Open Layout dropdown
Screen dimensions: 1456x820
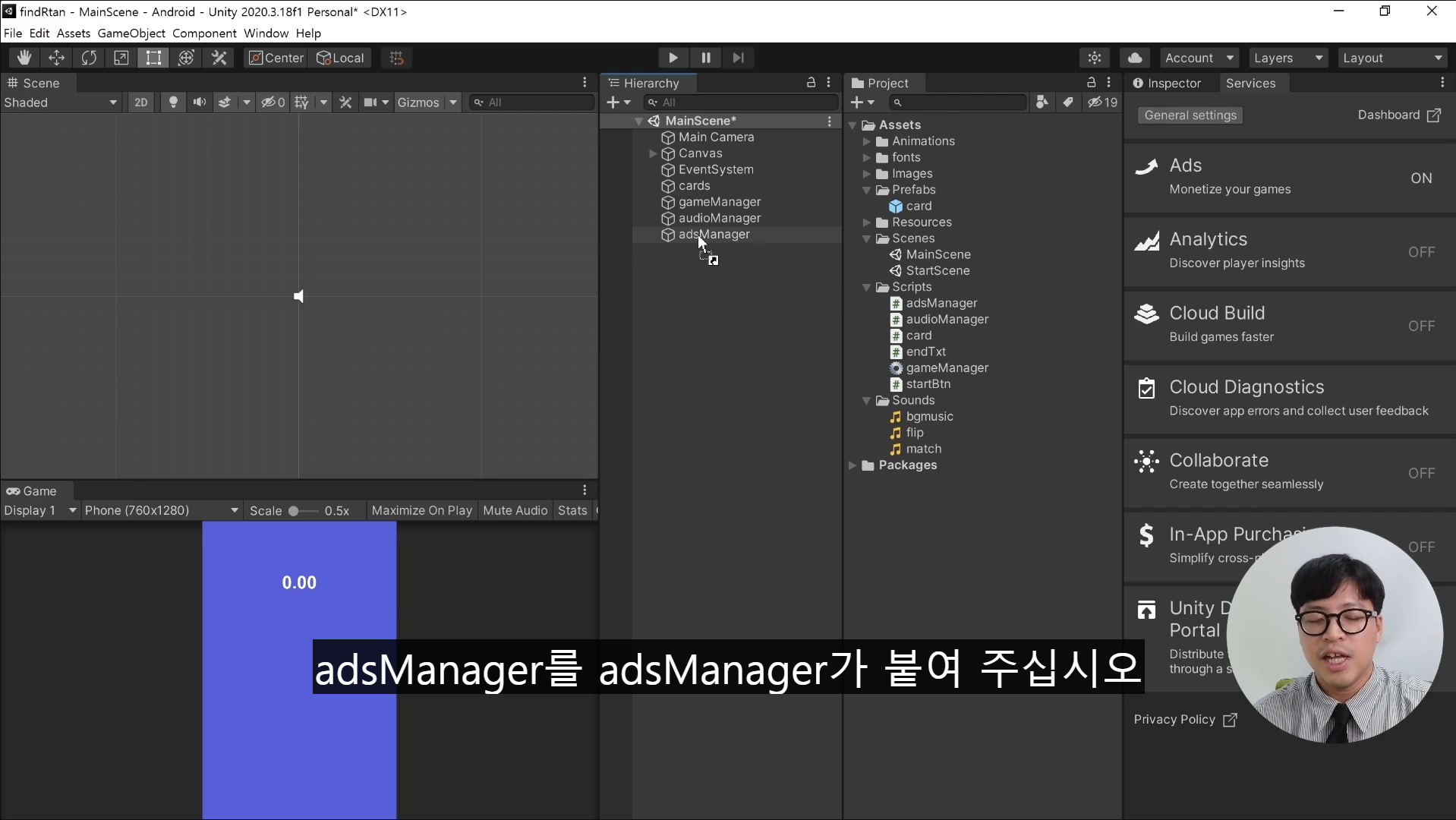tap(1392, 58)
